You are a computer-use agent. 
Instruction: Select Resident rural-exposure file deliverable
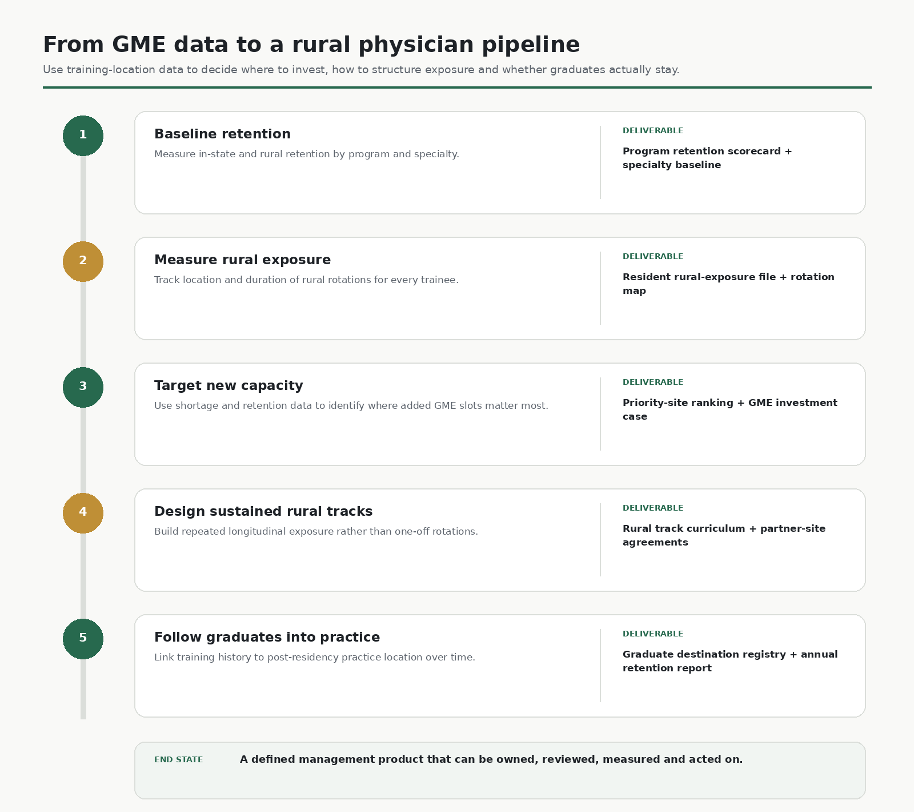click(728, 284)
